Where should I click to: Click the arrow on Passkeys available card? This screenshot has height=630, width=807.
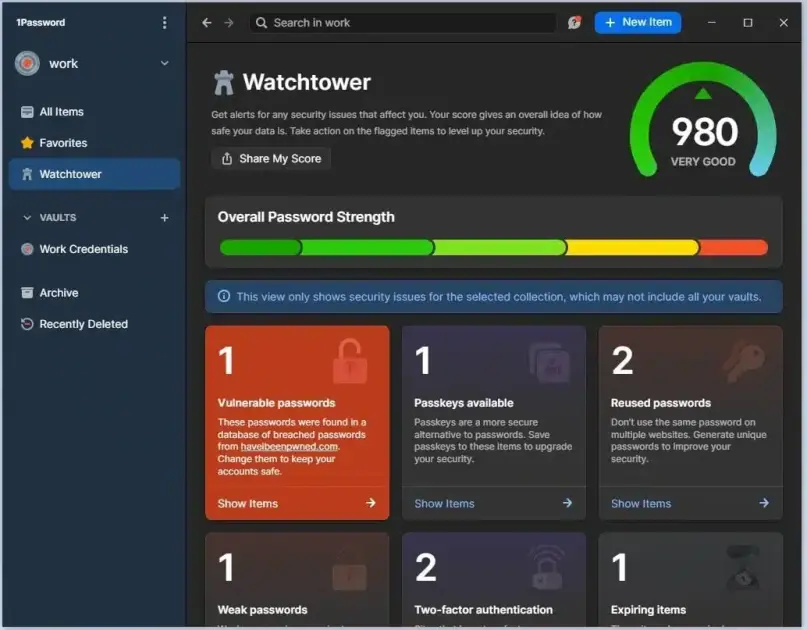[x=567, y=503]
